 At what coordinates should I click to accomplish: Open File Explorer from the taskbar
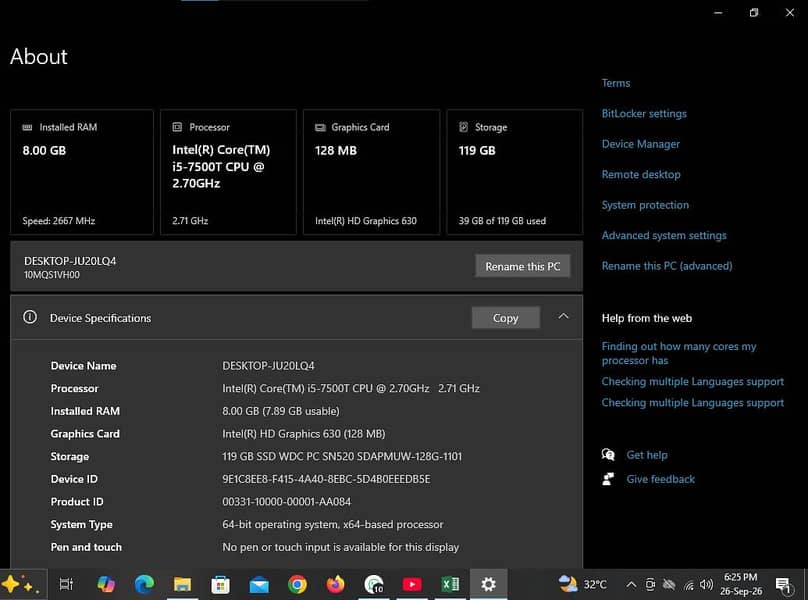click(182, 584)
